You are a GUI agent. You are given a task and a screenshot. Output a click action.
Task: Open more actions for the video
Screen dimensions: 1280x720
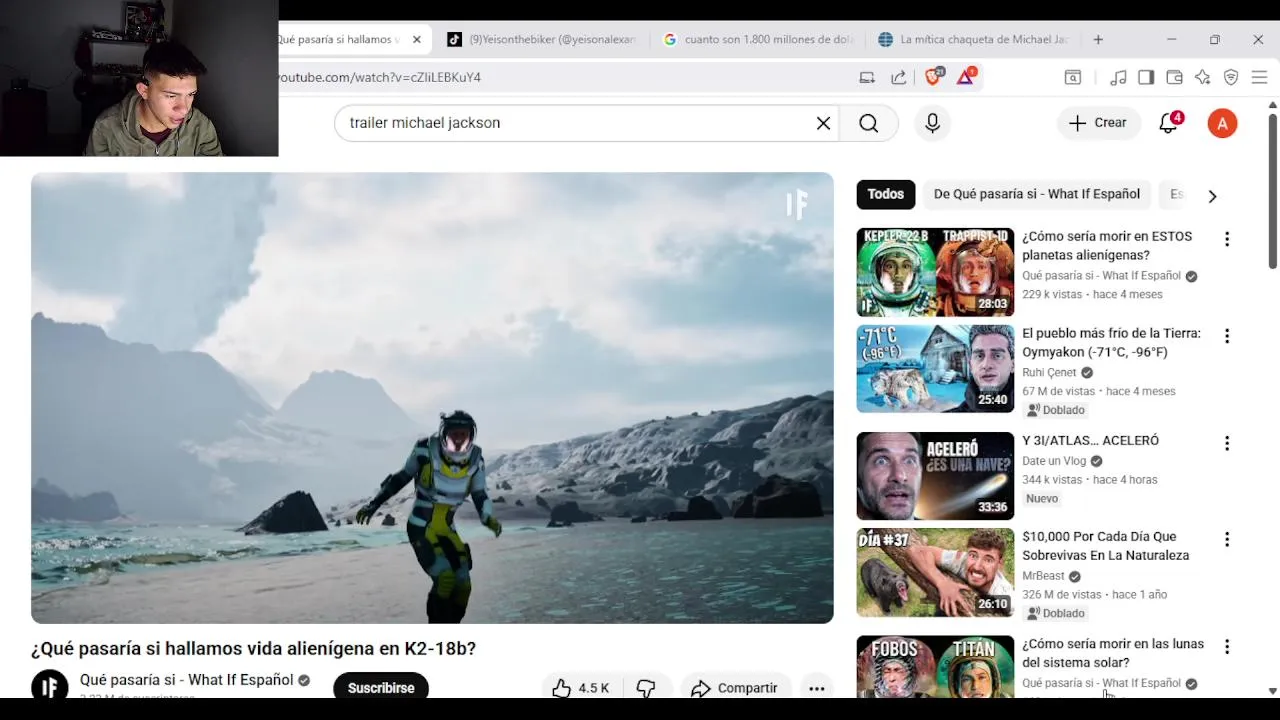point(816,688)
